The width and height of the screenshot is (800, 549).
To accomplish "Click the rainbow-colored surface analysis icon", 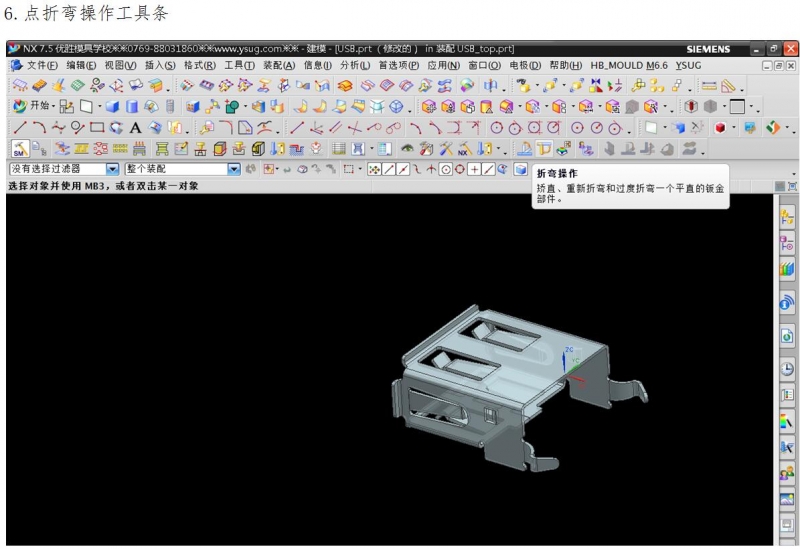I will click(466, 85).
